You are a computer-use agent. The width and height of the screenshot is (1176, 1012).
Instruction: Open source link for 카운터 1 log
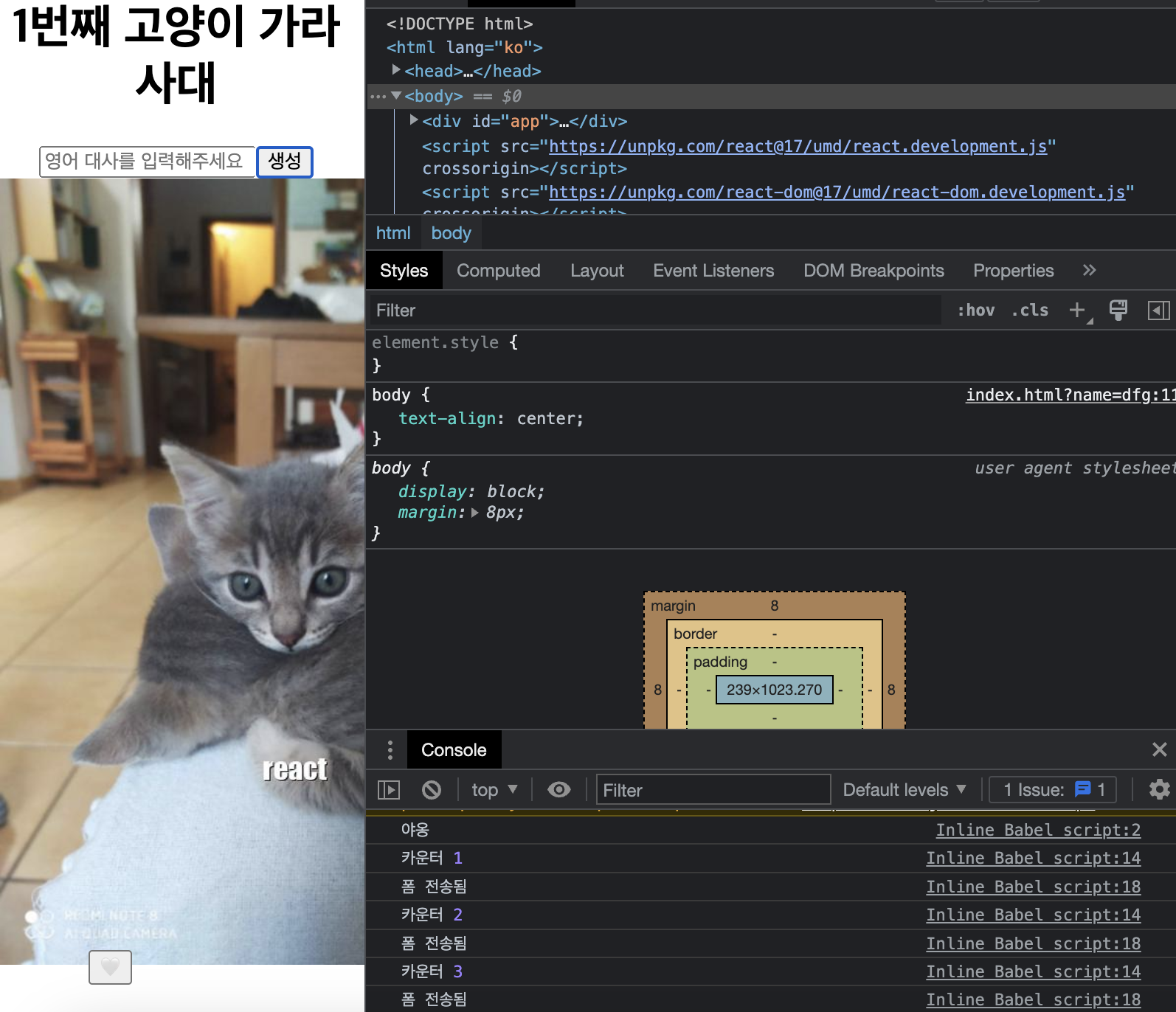tap(1033, 859)
